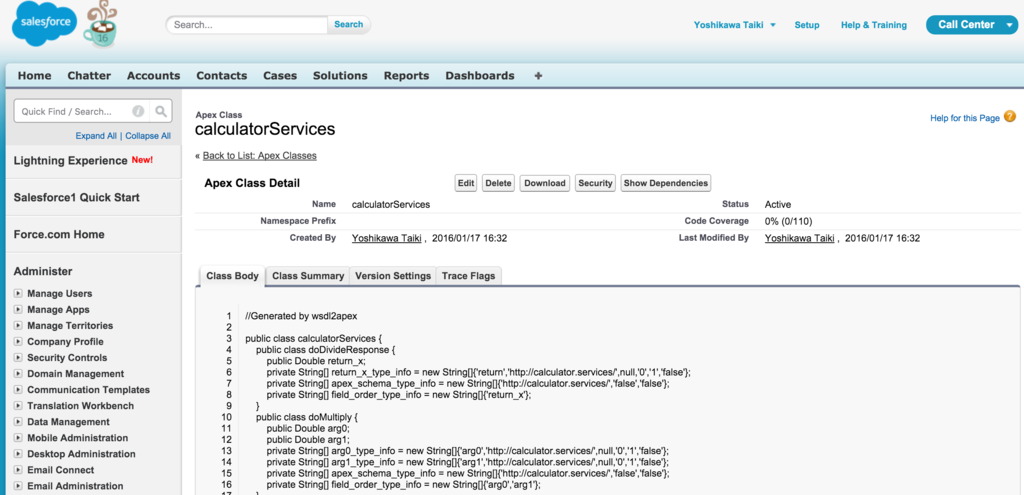Expand Security Controls tree node
Screen dimensions: 1024x495
pos(18,358)
